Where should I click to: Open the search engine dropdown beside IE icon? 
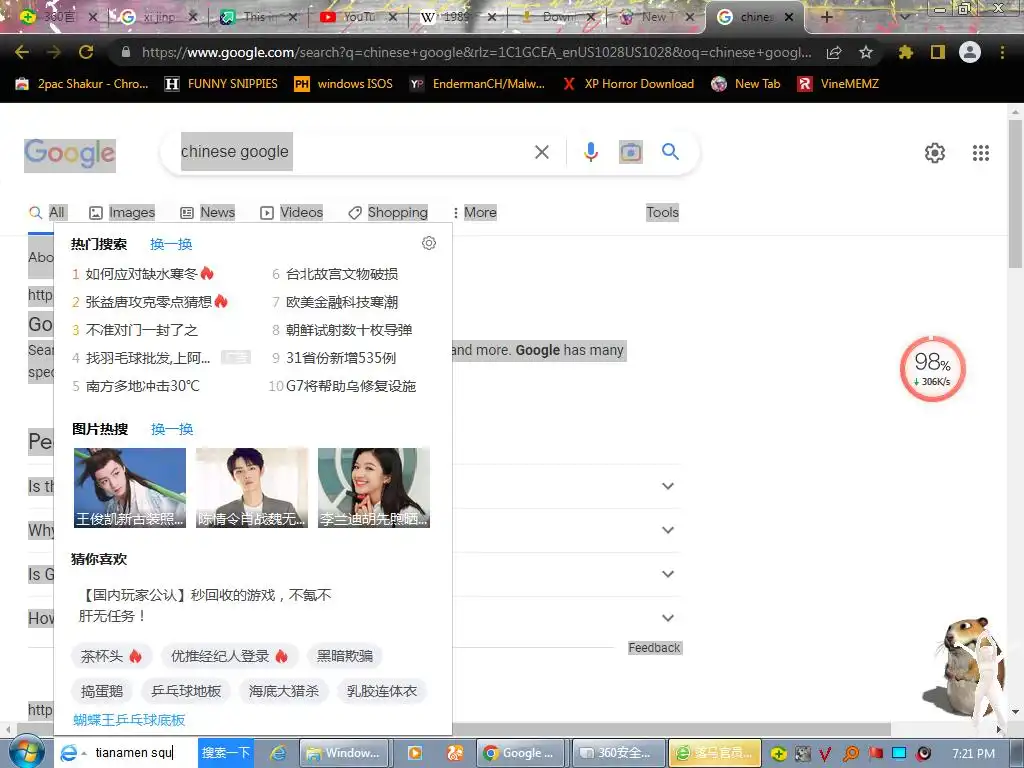(x=84, y=754)
